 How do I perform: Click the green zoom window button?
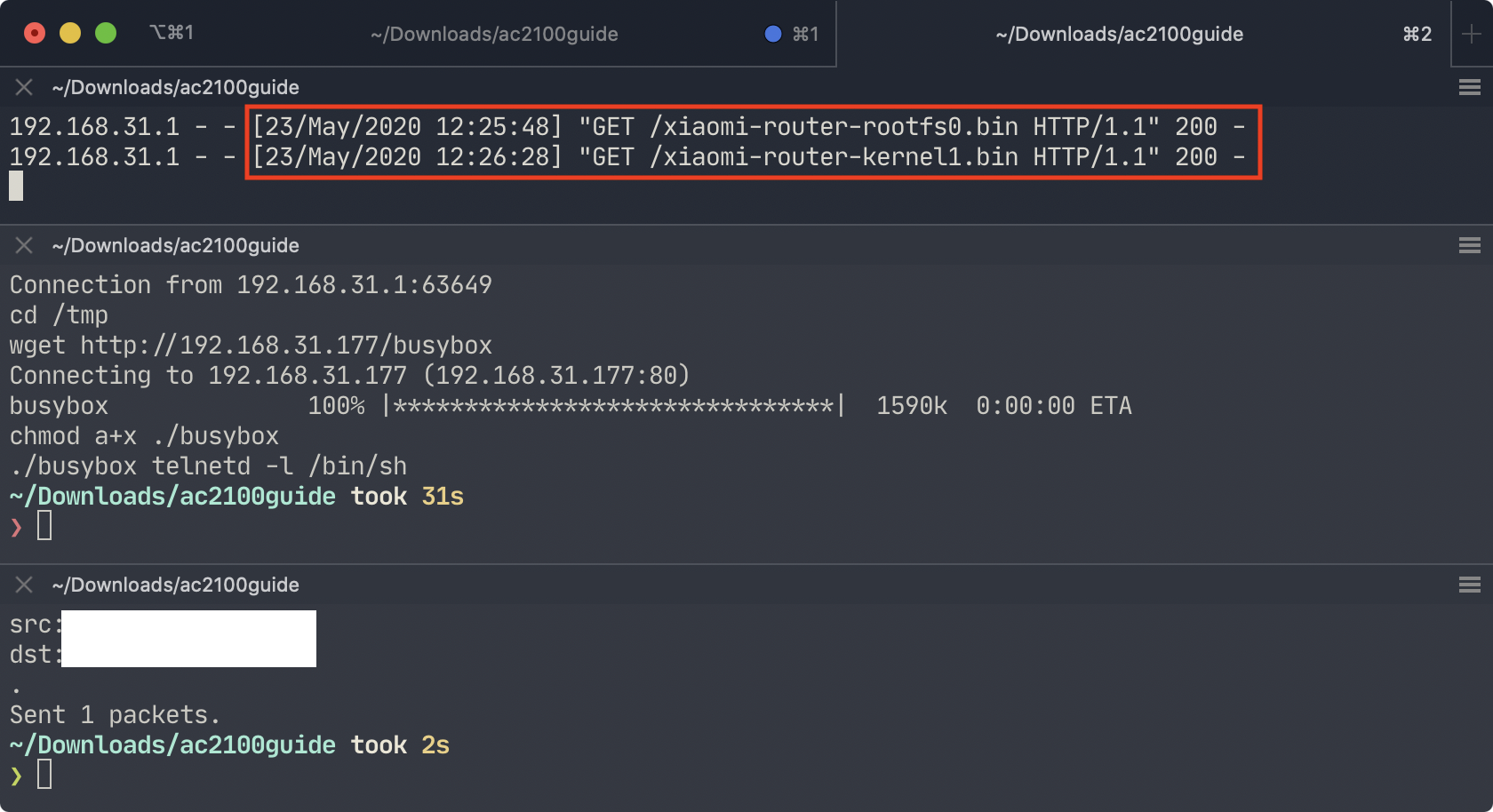coord(106,33)
